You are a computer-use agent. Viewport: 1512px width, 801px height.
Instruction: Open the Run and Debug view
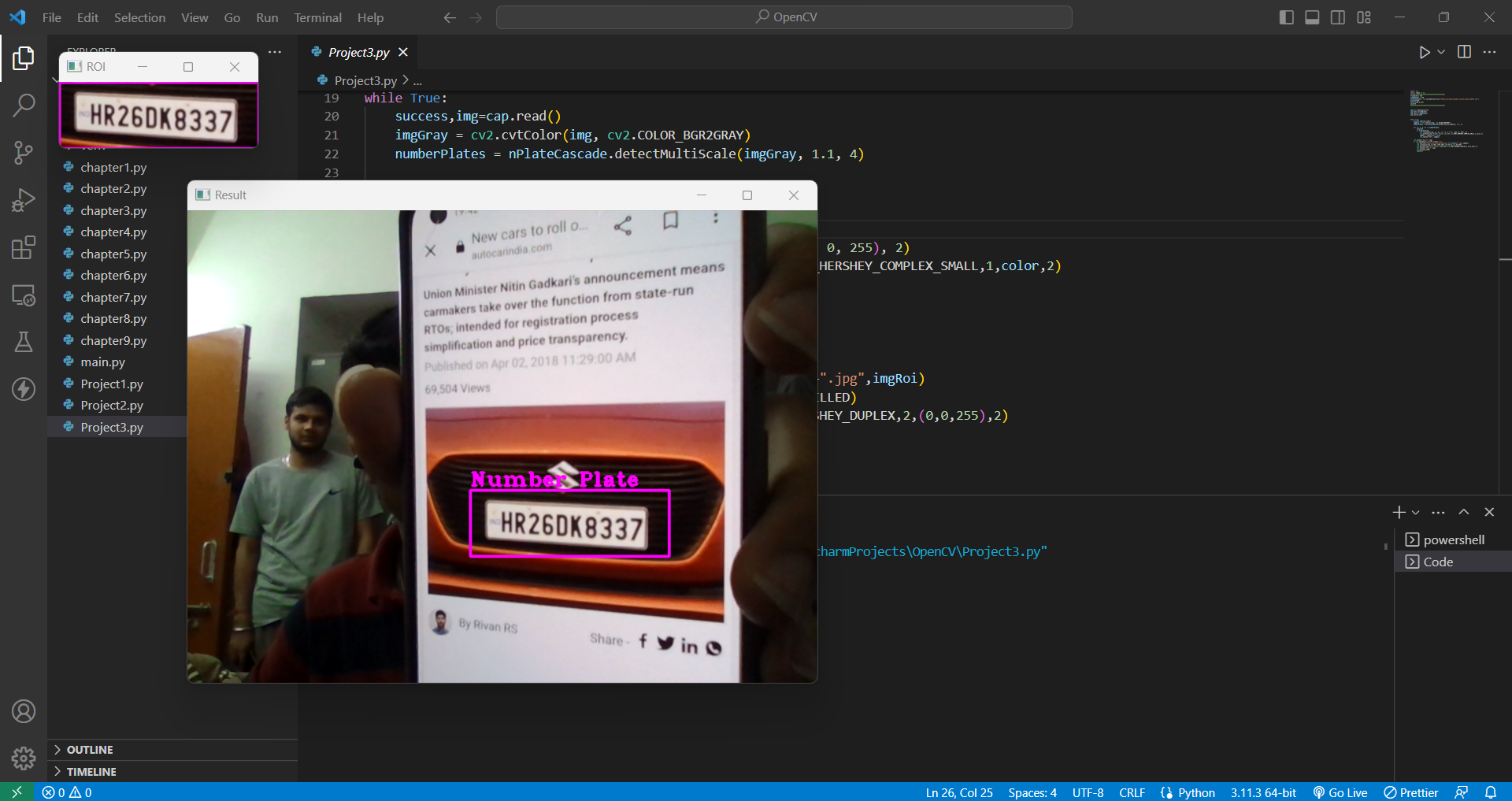(24, 200)
